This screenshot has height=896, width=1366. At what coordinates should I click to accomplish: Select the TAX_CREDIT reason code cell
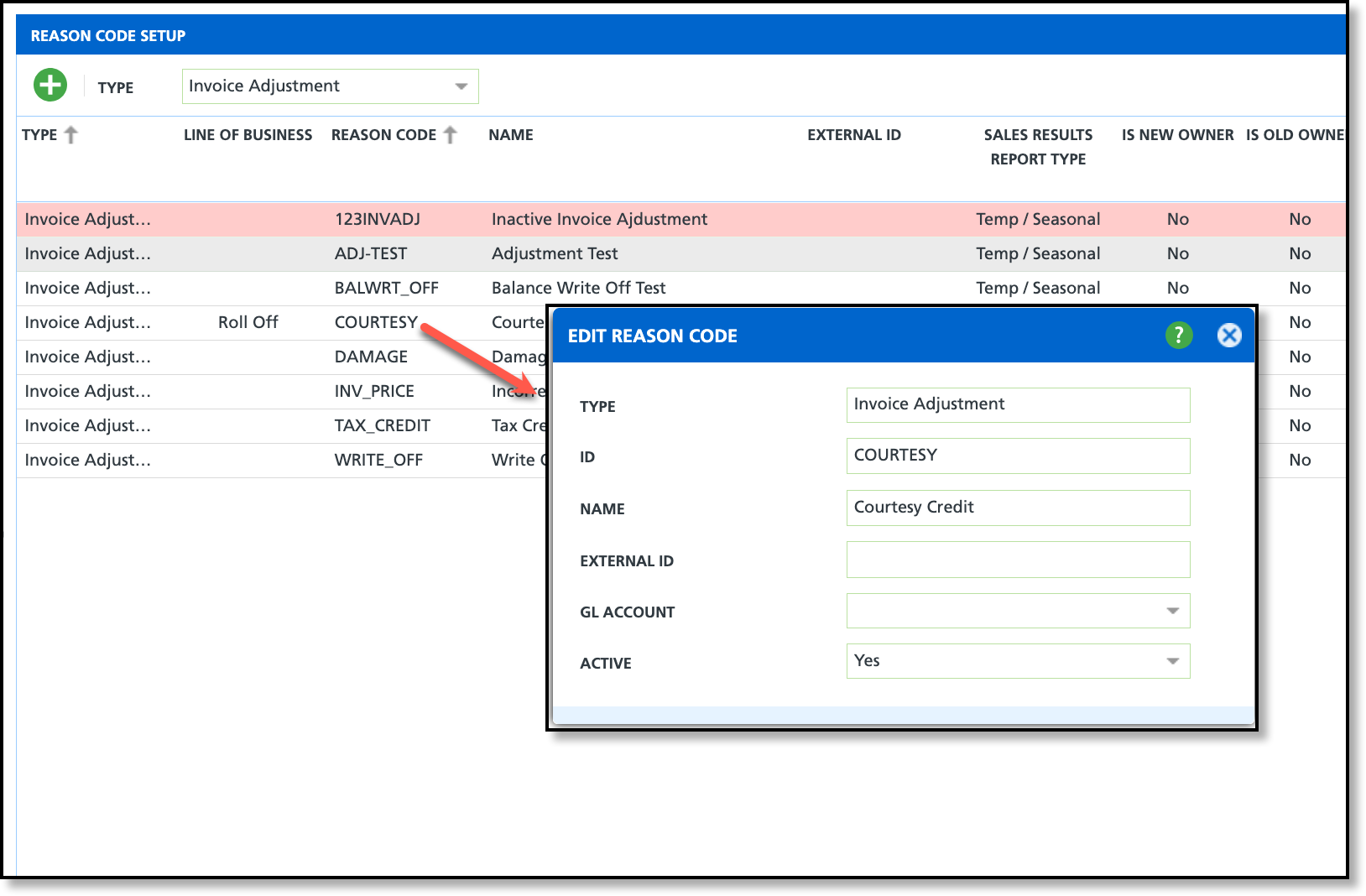click(383, 425)
